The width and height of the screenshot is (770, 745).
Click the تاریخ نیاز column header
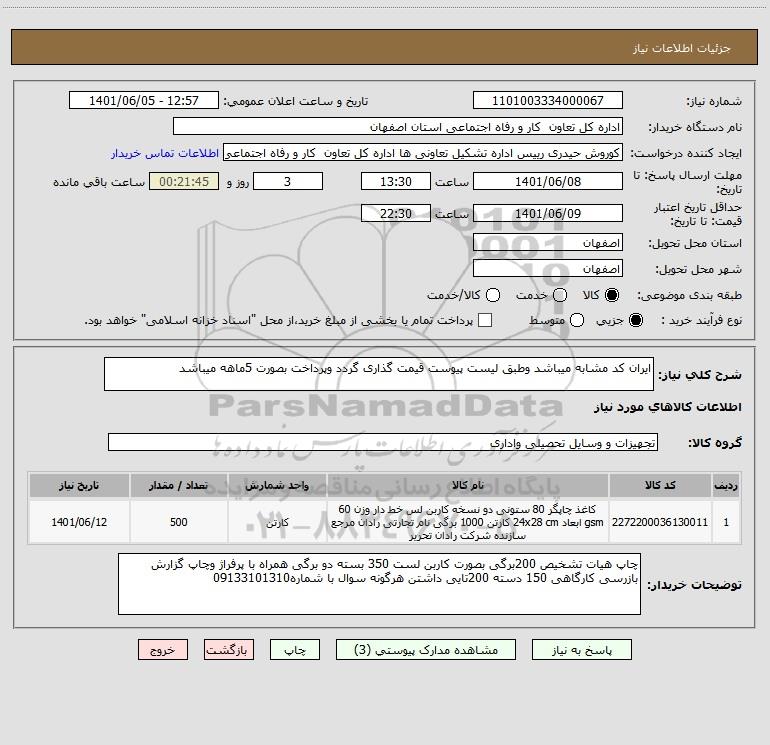[79, 485]
